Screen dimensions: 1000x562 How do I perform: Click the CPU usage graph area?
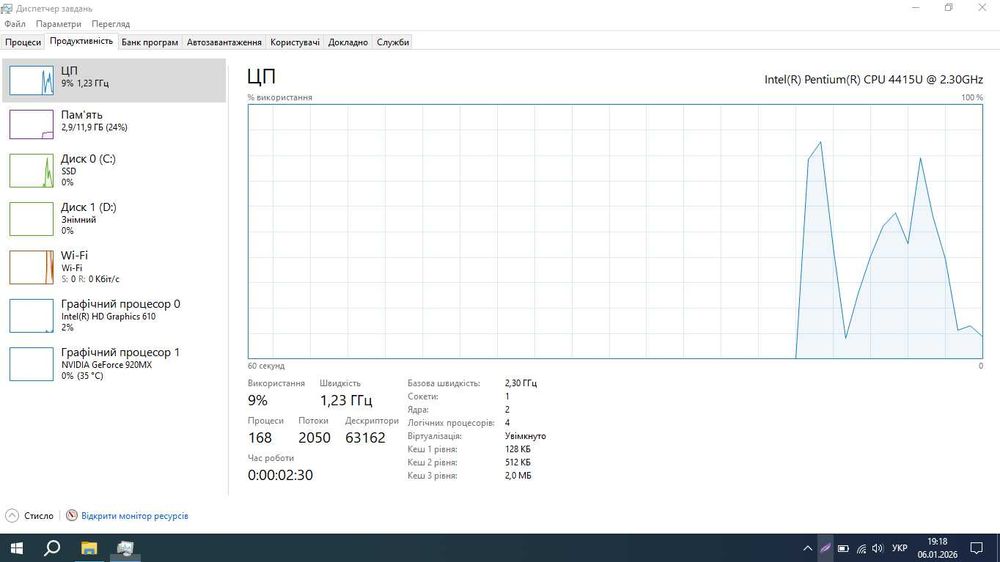click(x=615, y=232)
